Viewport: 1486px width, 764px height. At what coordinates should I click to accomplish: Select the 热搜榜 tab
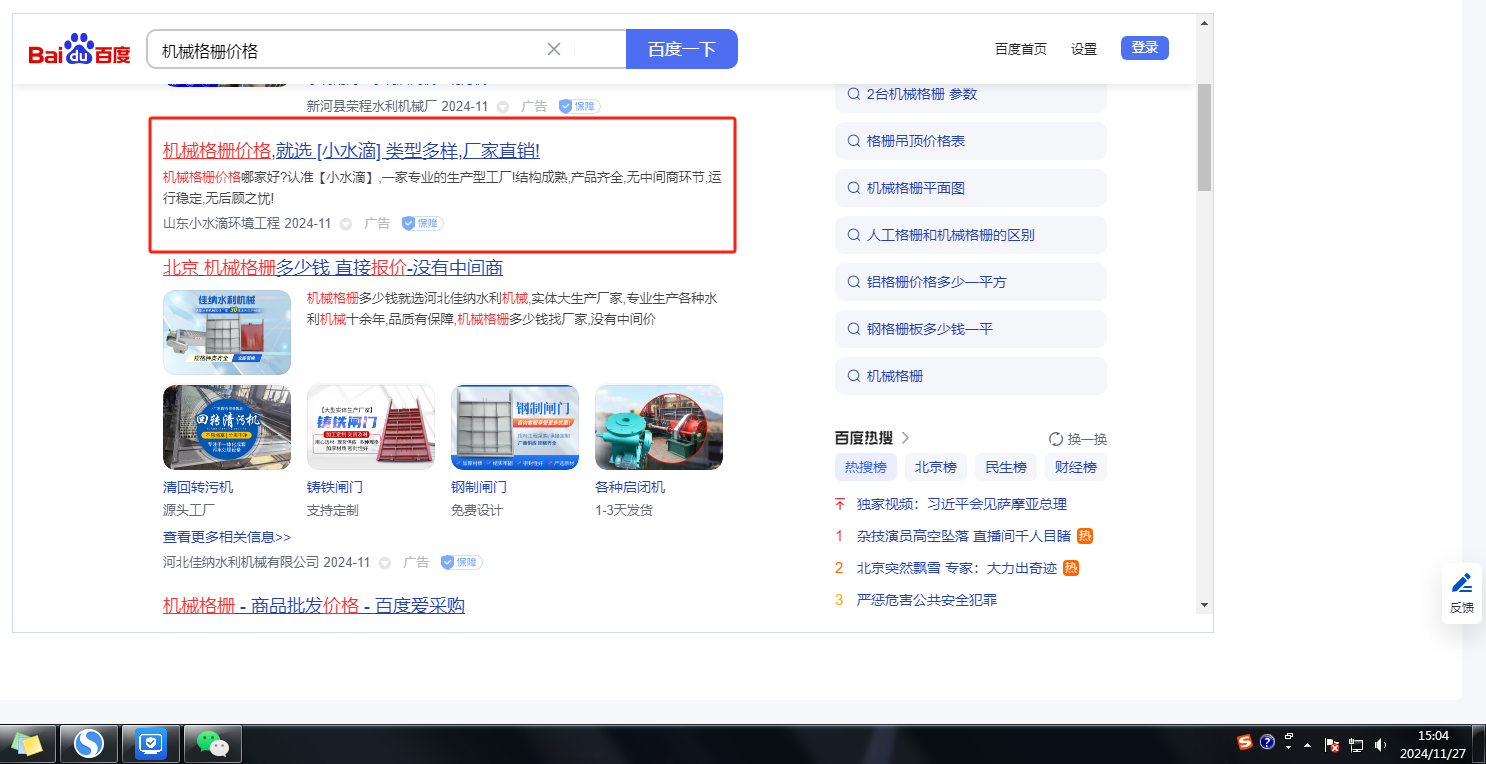pos(866,467)
